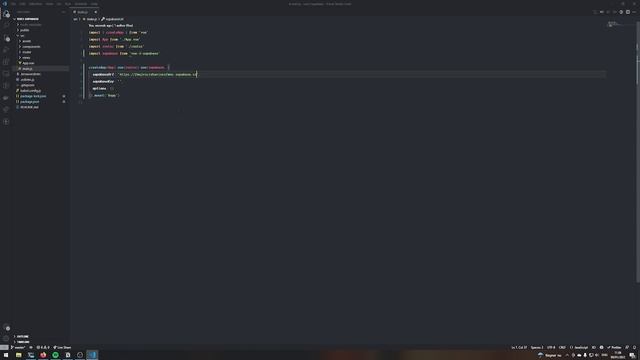The image size is (640, 360).
Task: Open Source Control view in activity bar
Action: coord(6,38)
